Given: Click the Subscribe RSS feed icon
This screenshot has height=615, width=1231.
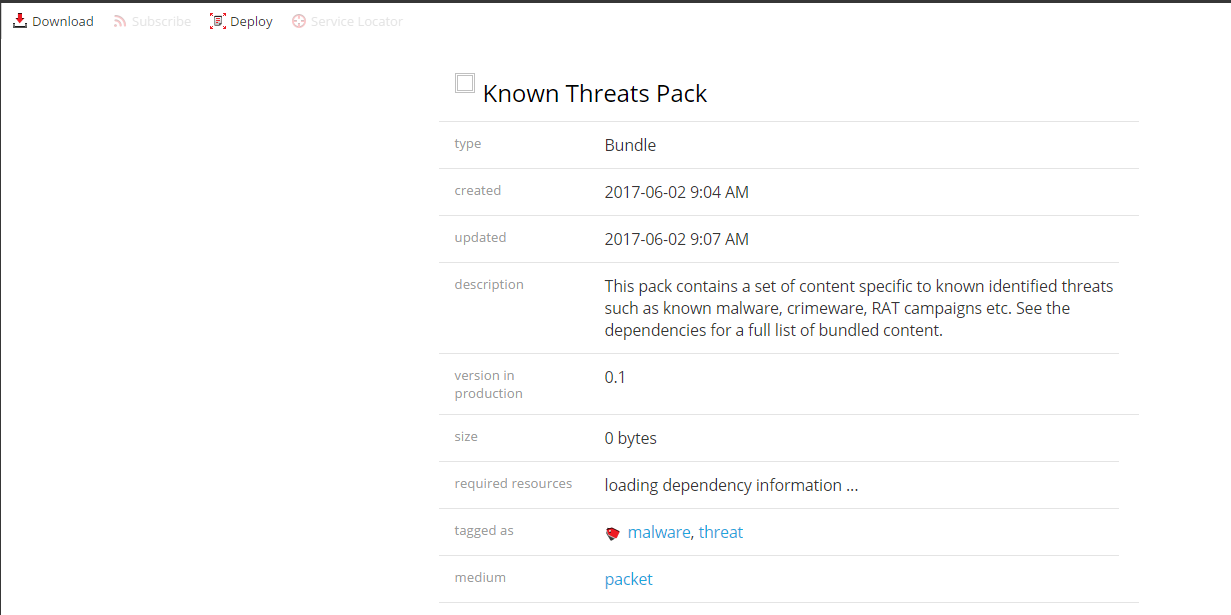Looking at the screenshot, I should (120, 21).
